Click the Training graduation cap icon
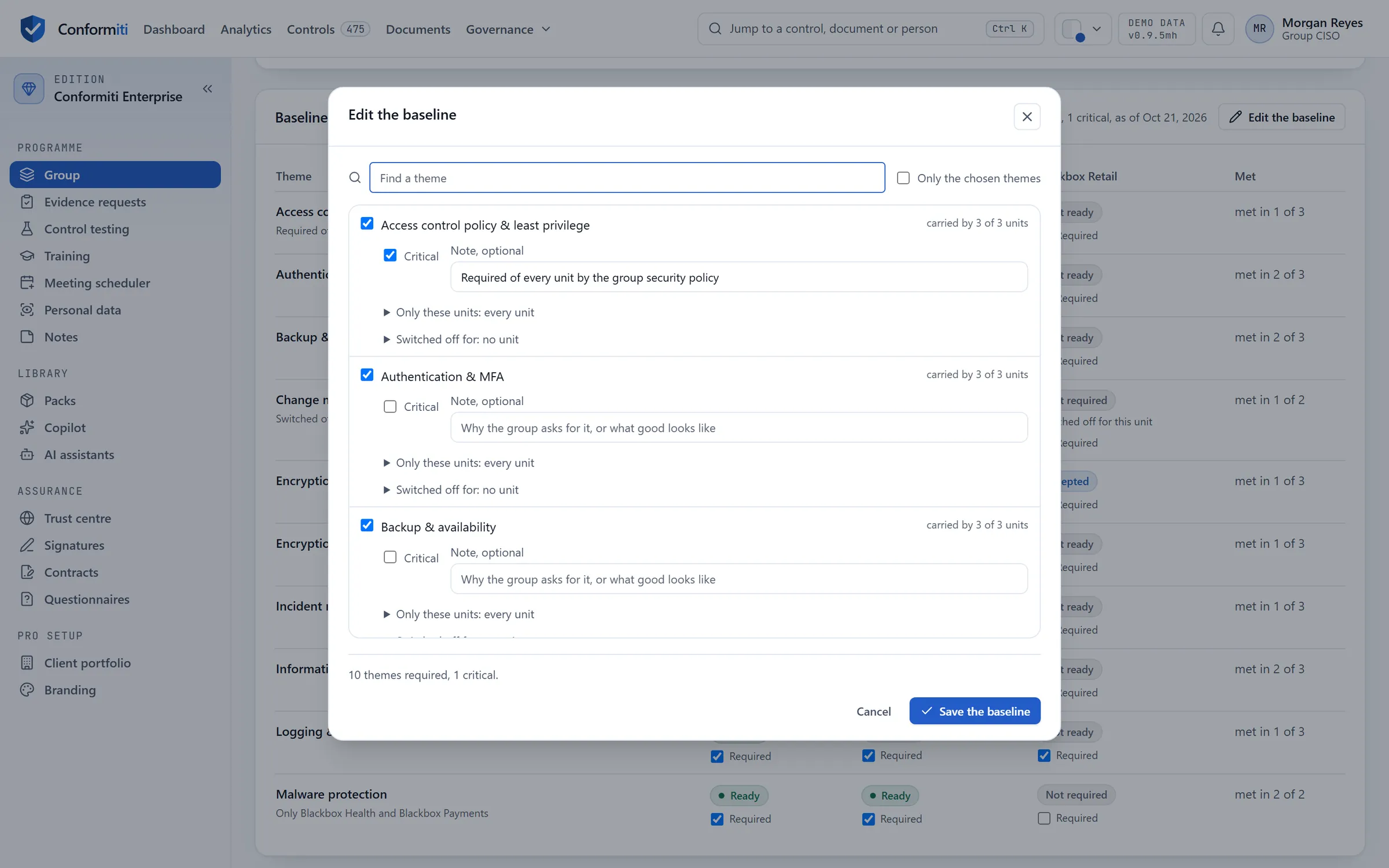 (27, 256)
